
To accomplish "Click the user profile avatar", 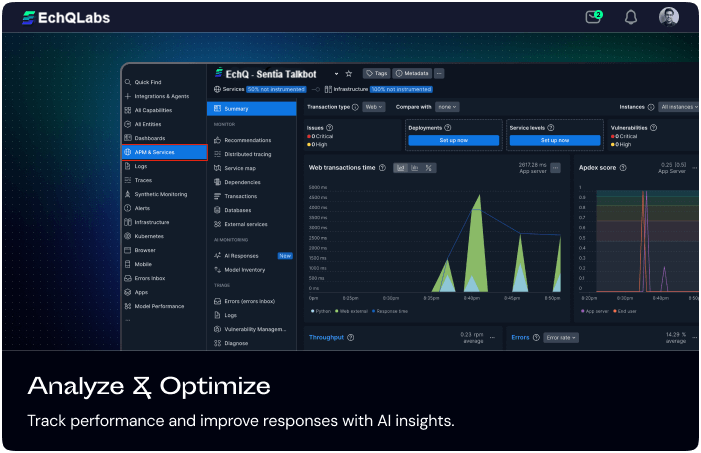I will [668, 17].
